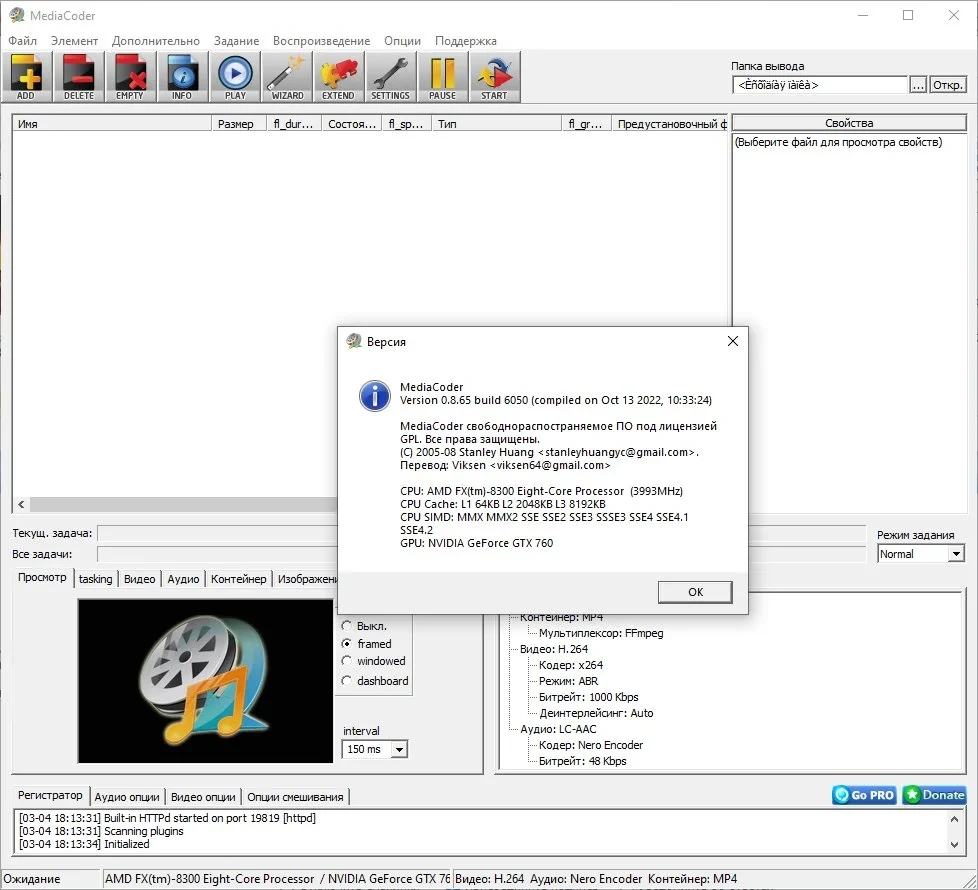Open the Дополнительно menu
The image size is (978, 890).
pos(156,41)
